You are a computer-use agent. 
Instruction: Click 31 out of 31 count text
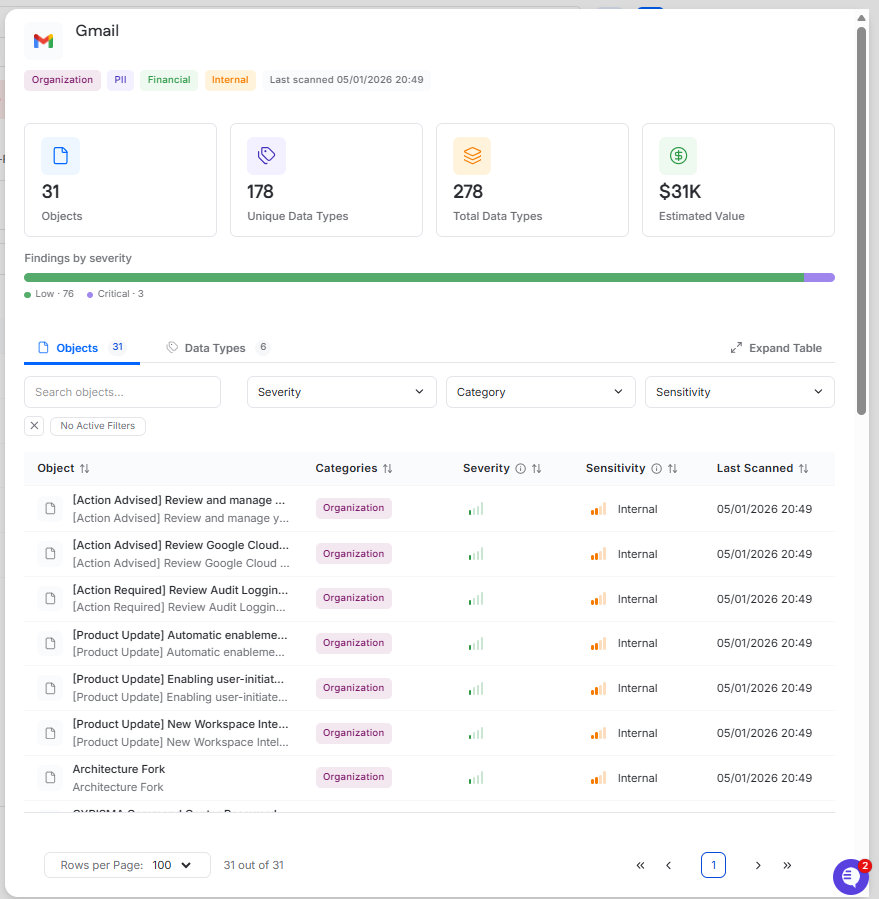(x=253, y=865)
